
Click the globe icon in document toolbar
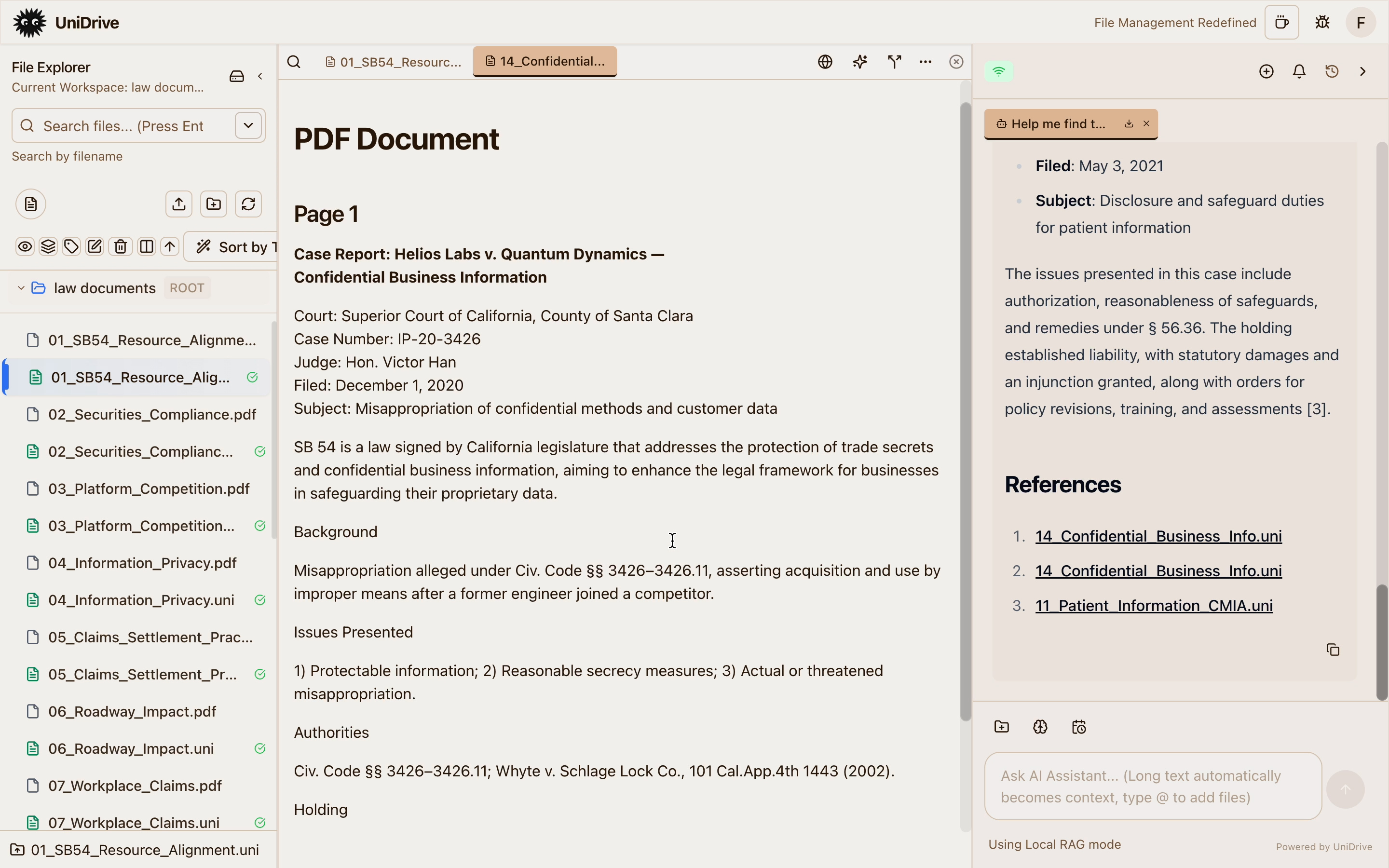(x=825, y=61)
